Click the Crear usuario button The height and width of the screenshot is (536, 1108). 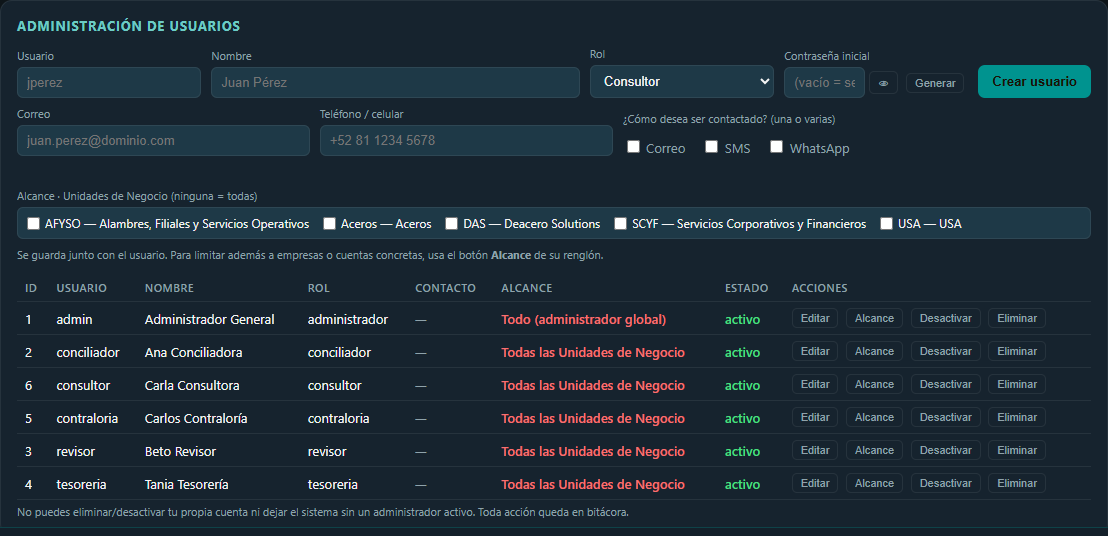click(x=1035, y=81)
